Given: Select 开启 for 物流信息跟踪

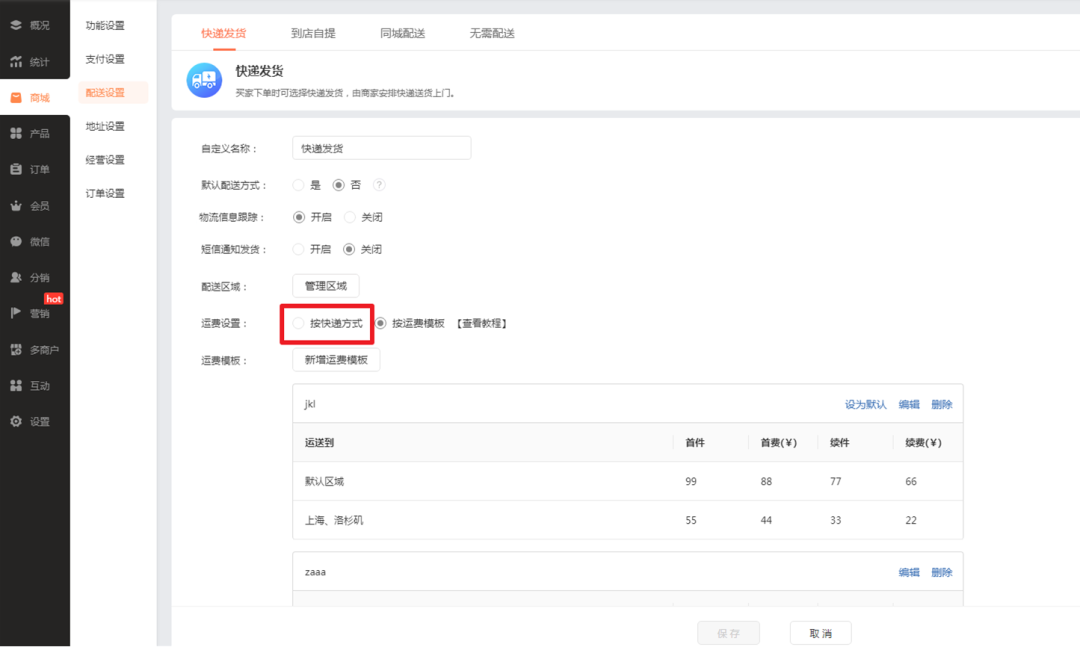Looking at the screenshot, I should pyautogui.click(x=298, y=217).
